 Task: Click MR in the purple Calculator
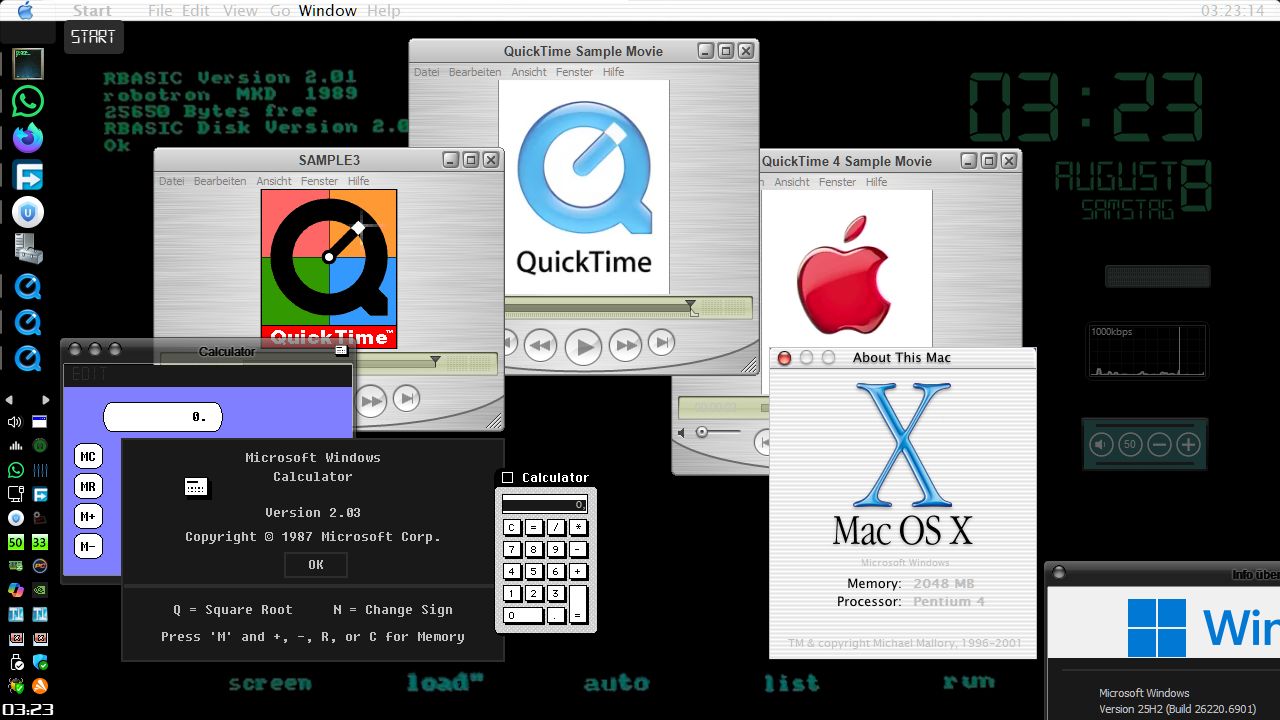89,487
